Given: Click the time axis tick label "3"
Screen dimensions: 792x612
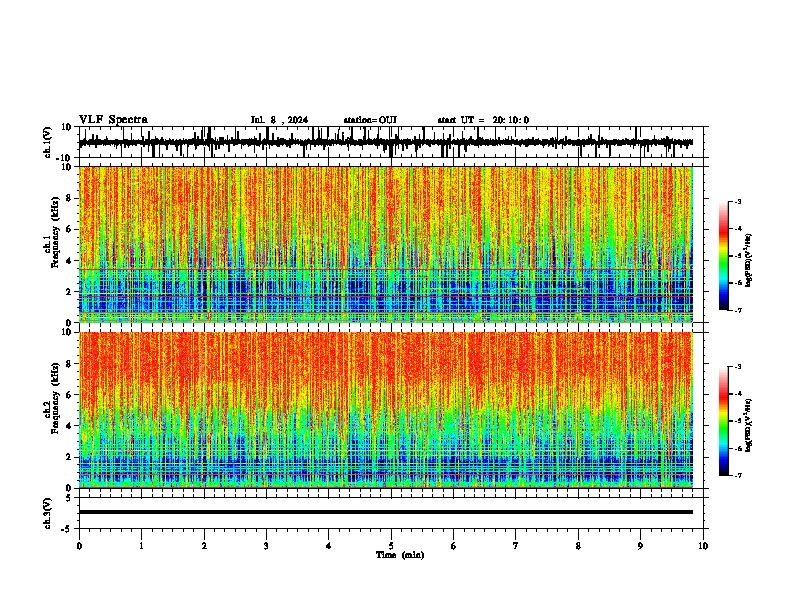Looking at the screenshot, I should pyautogui.click(x=266, y=546).
